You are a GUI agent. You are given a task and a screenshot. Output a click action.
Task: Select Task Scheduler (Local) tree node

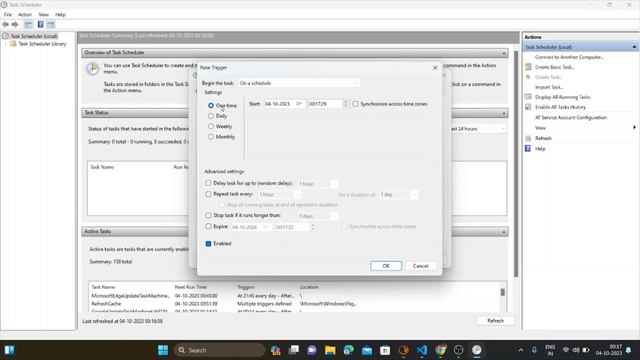[x=34, y=36]
